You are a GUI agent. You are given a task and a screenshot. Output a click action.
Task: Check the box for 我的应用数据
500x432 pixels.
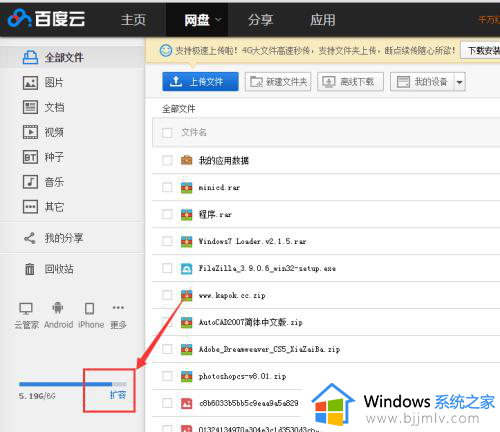[167, 160]
